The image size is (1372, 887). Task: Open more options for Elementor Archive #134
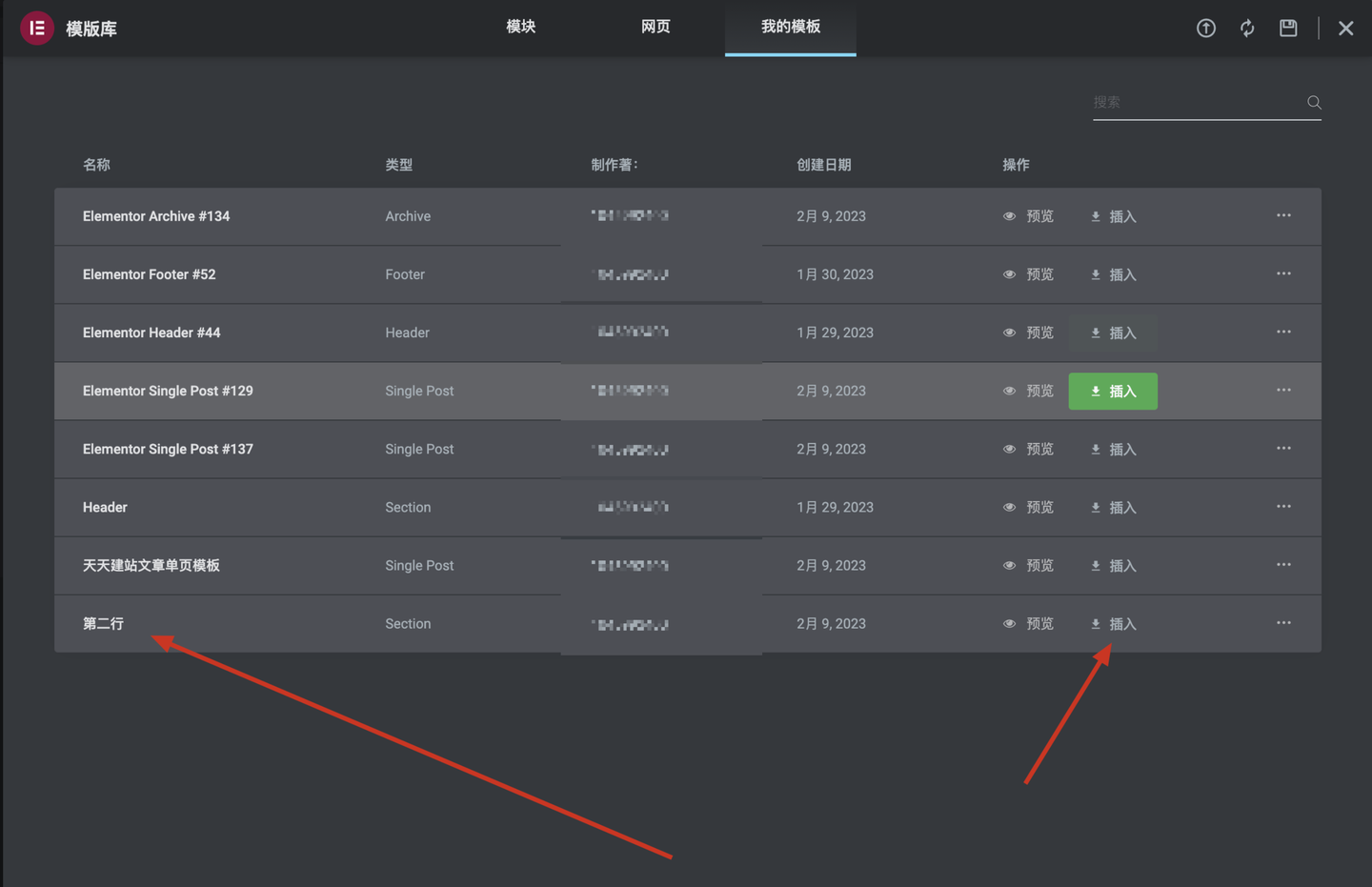(1283, 215)
